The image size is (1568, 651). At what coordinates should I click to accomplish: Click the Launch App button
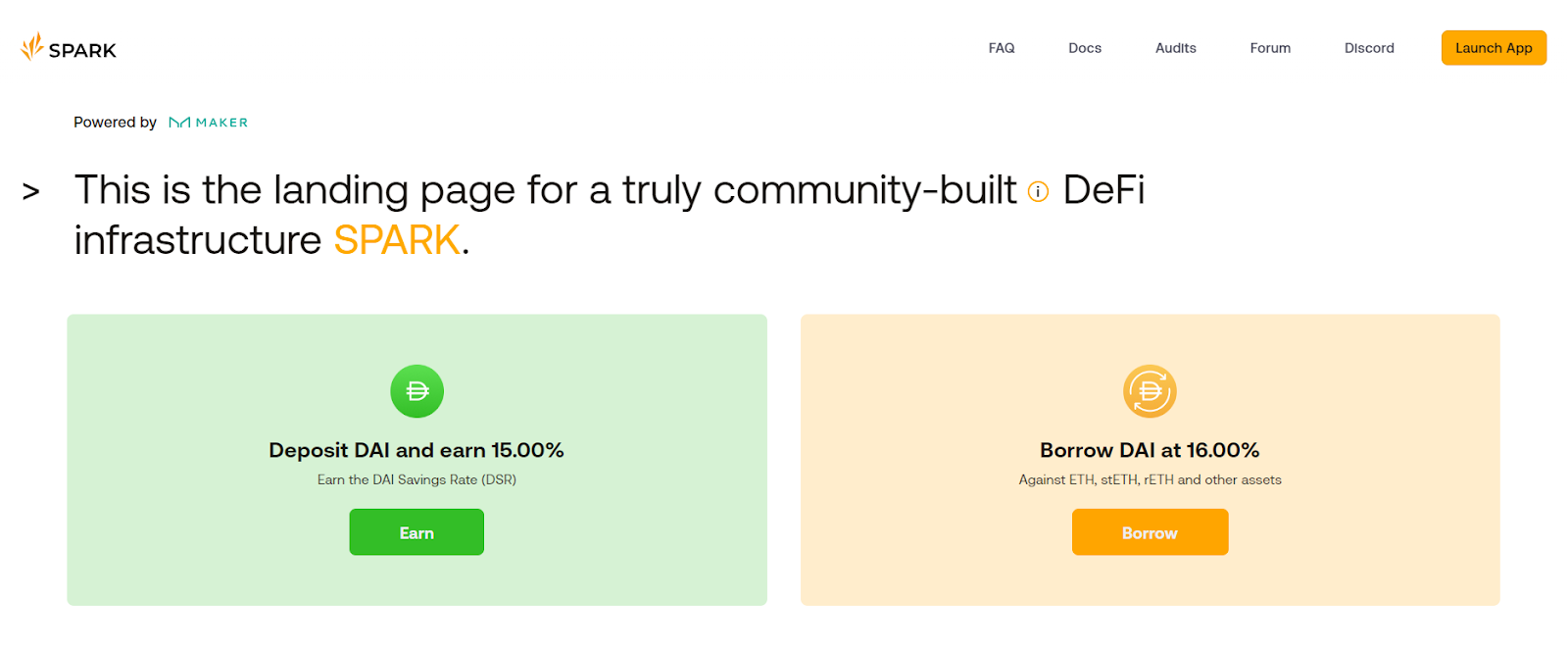tap(1494, 48)
